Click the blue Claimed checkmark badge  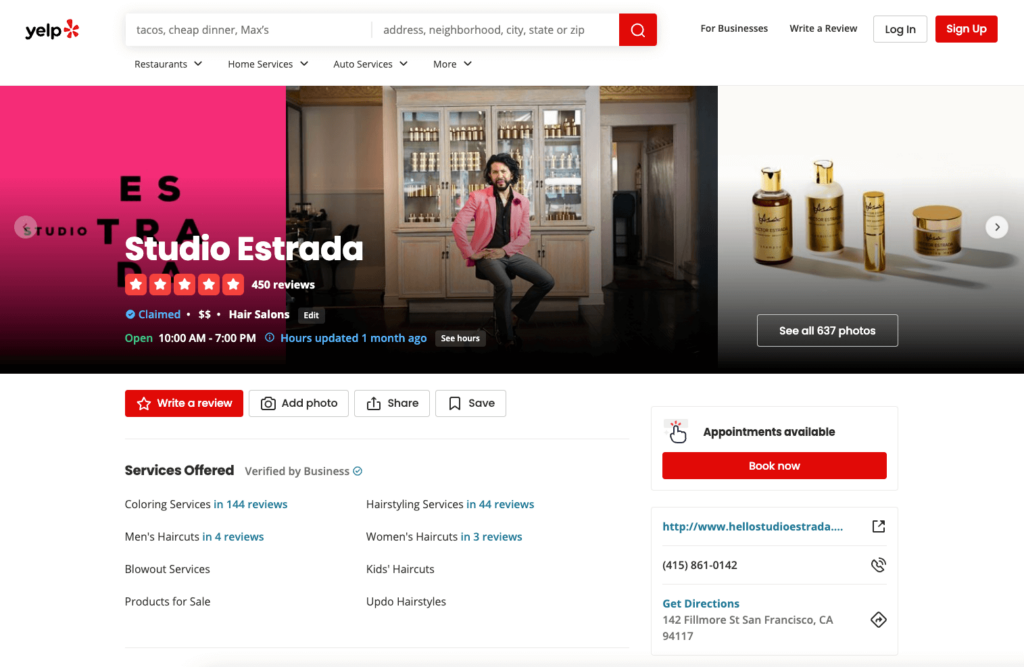(x=130, y=314)
